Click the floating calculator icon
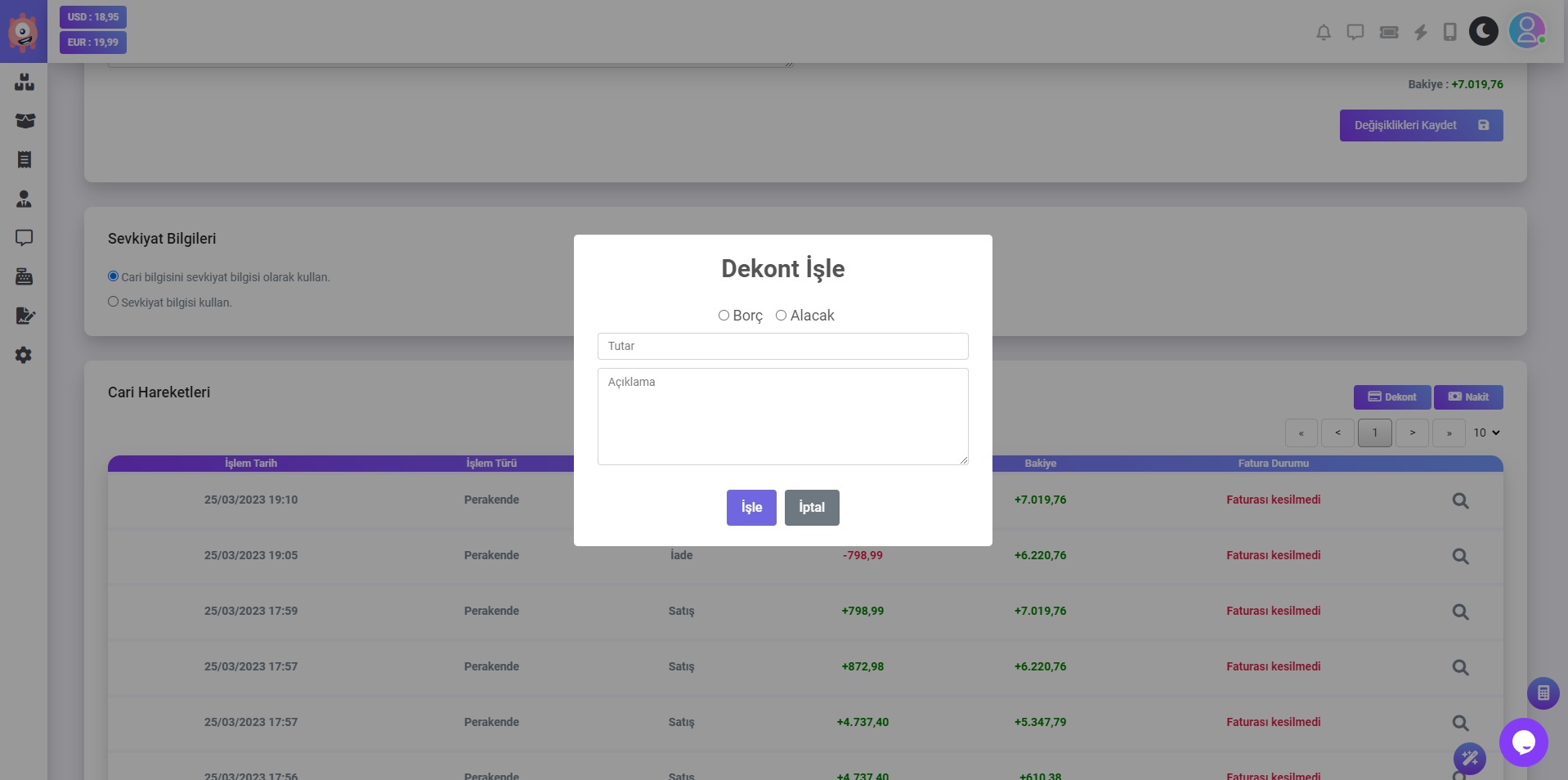Viewport: 1568px width, 780px height. 1543,693
